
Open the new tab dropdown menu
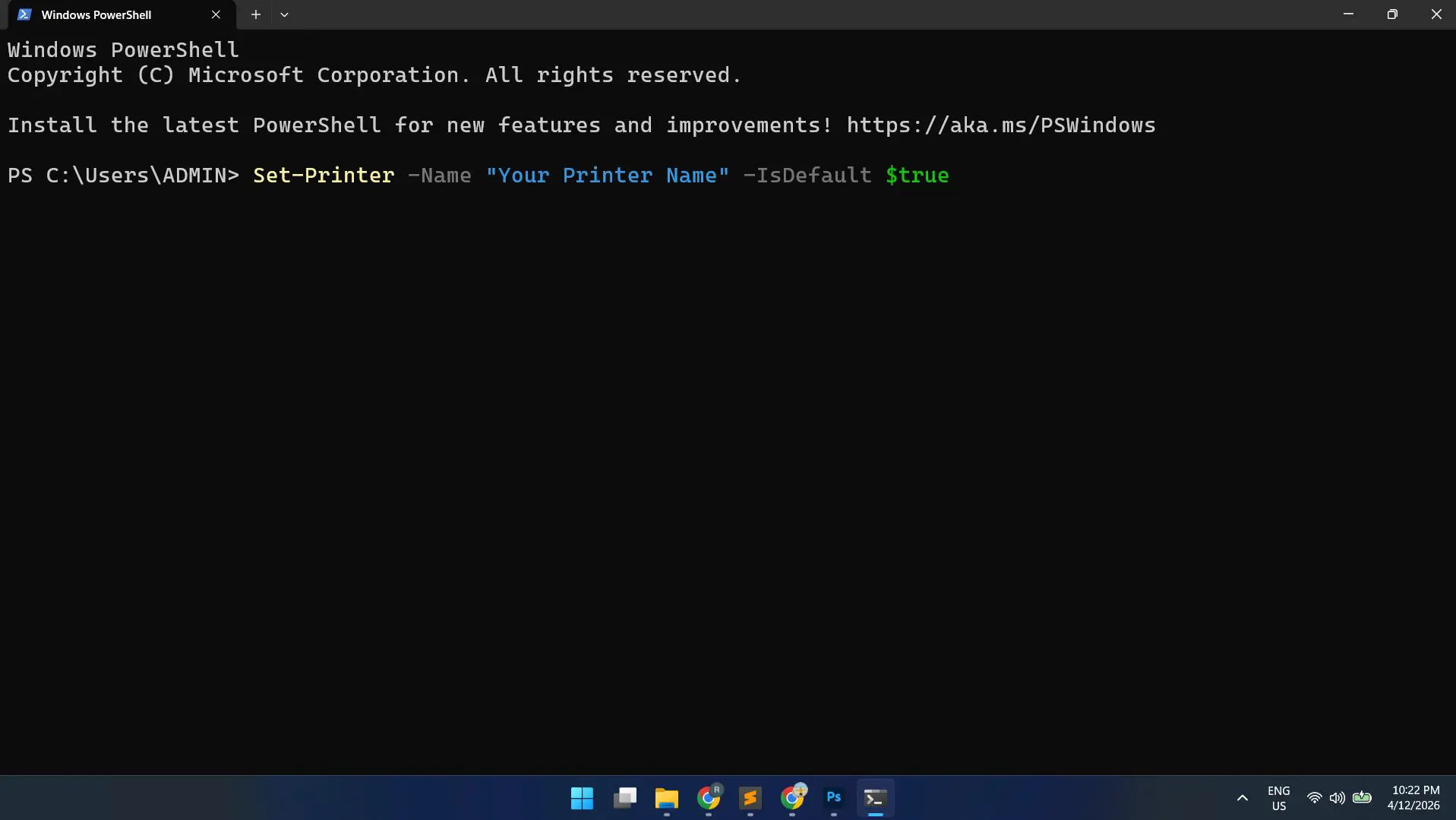(x=284, y=14)
